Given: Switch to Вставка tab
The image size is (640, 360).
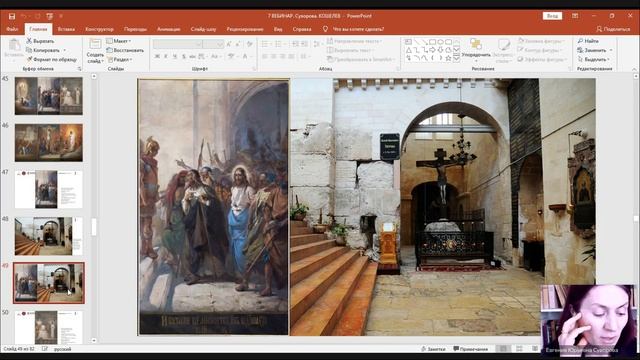Looking at the screenshot, I should coord(66,29).
